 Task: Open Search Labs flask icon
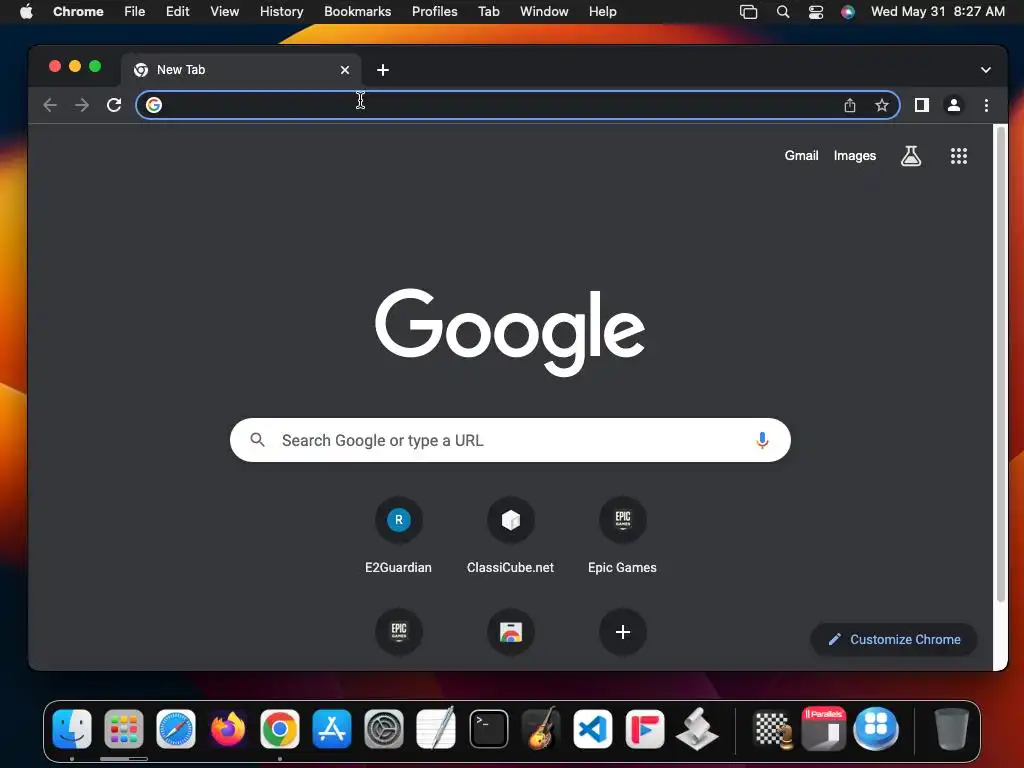click(x=911, y=155)
